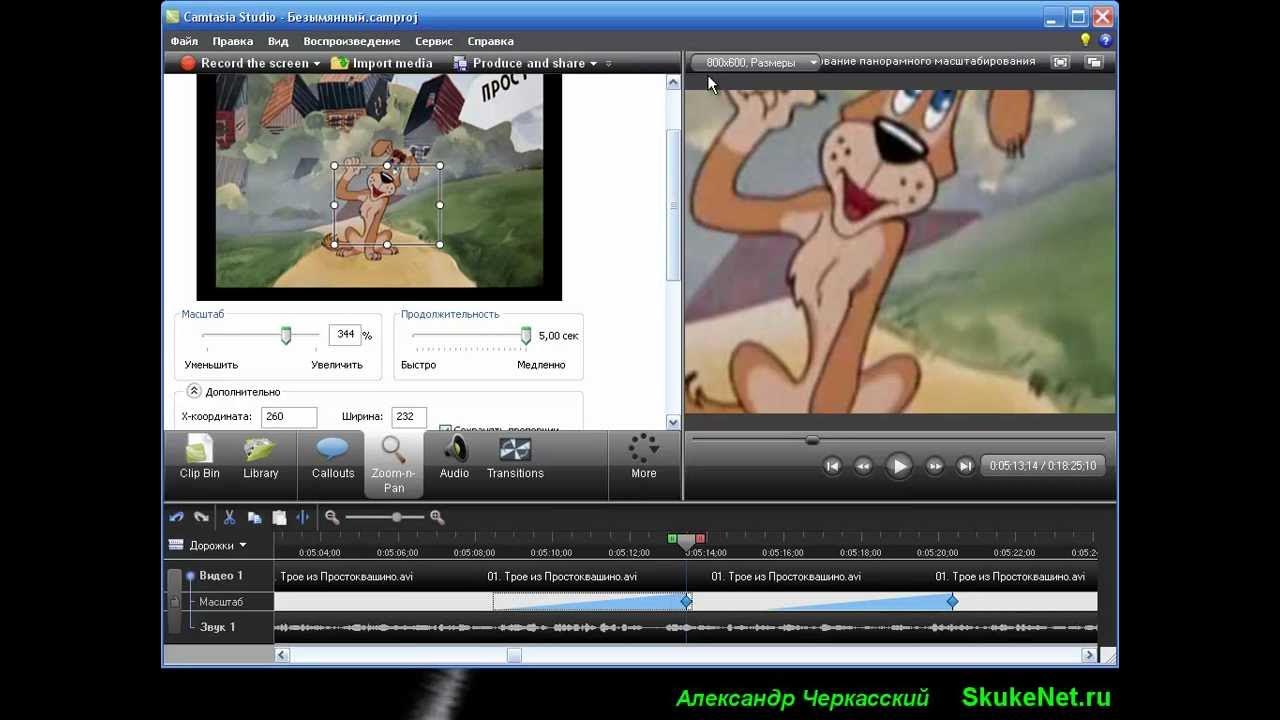Click Play in the preview player
Image resolution: width=1280 pixels, height=720 pixels.
pyautogui.click(x=899, y=466)
